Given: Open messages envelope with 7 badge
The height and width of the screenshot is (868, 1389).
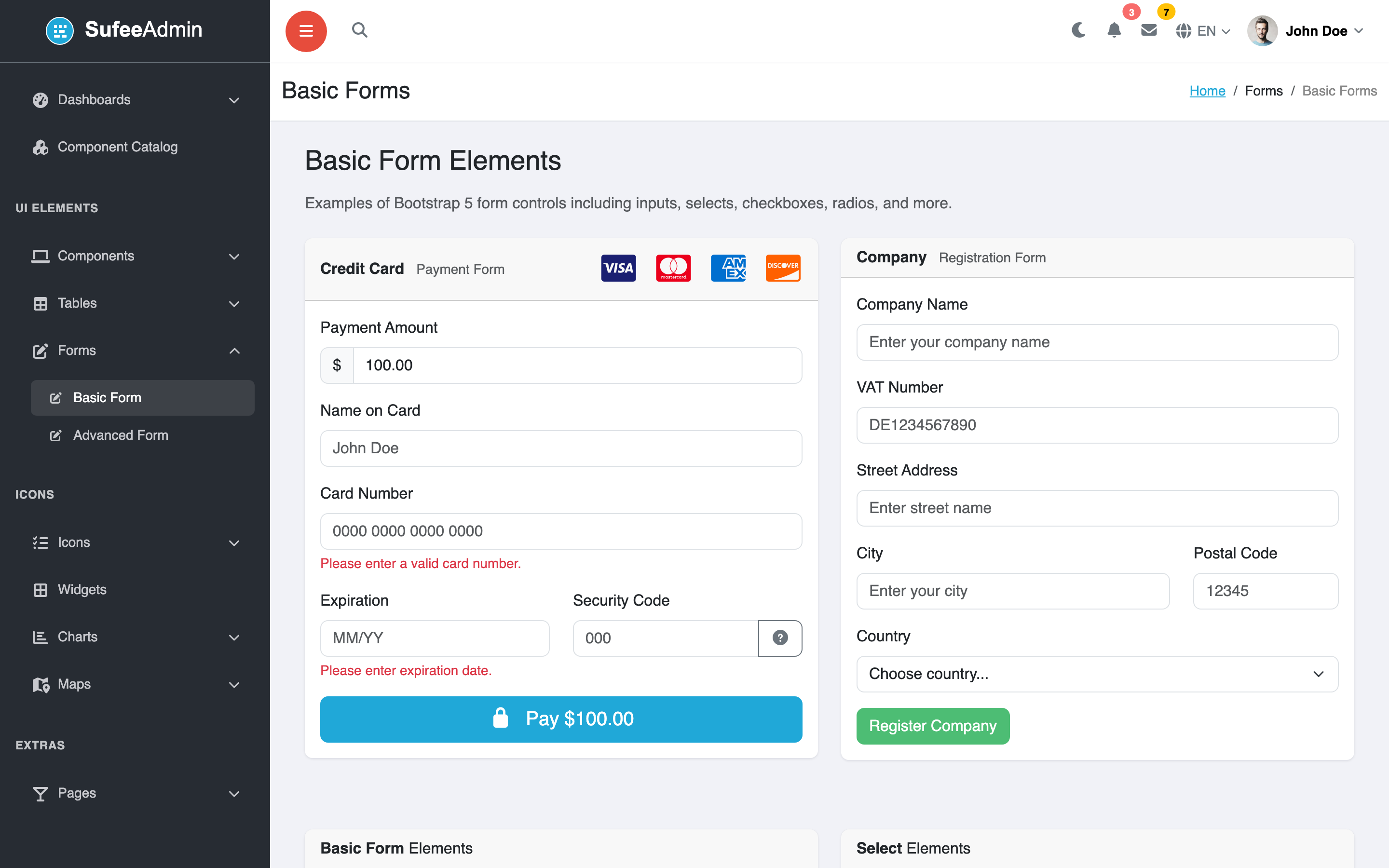Looking at the screenshot, I should point(1149,30).
